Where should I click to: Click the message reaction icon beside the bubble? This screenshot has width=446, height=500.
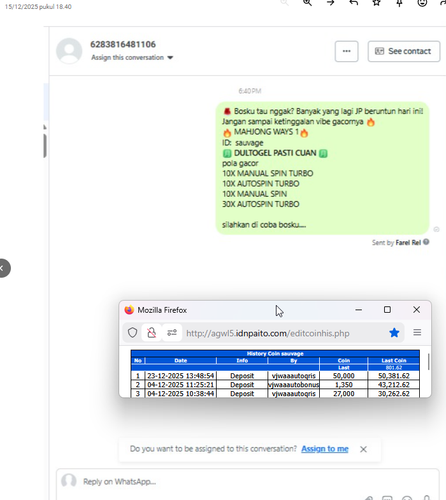436,229
